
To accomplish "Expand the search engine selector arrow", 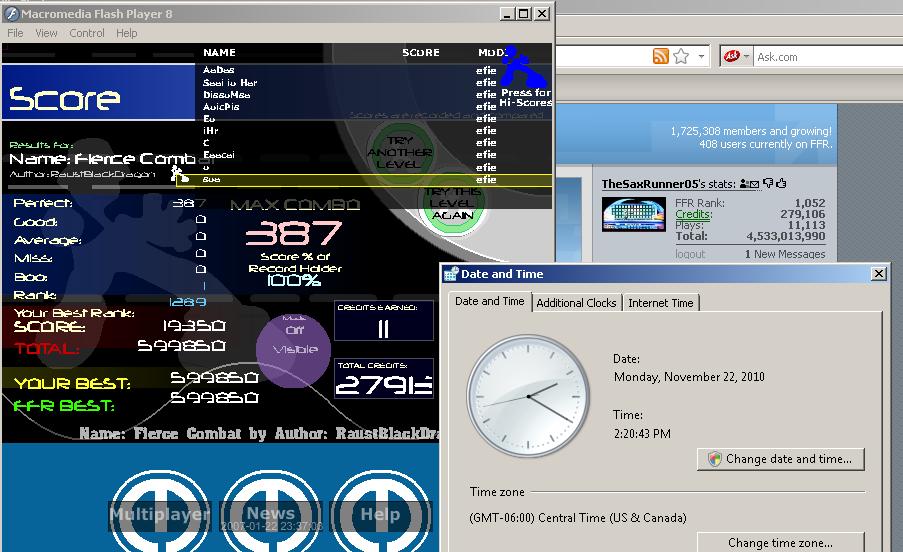I will point(746,56).
